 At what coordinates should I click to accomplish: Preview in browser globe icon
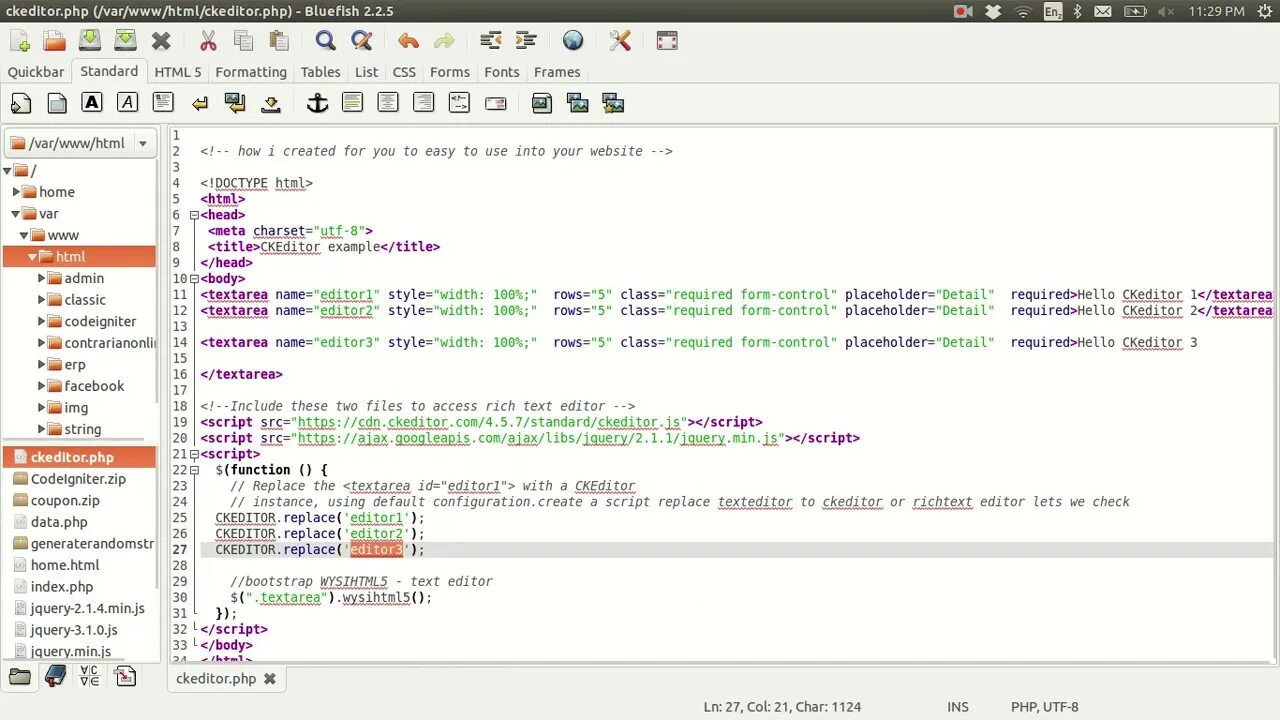pos(573,41)
